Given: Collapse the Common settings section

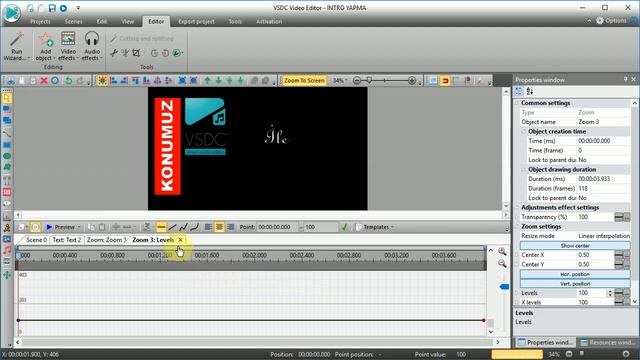Looking at the screenshot, I should click(517, 103).
